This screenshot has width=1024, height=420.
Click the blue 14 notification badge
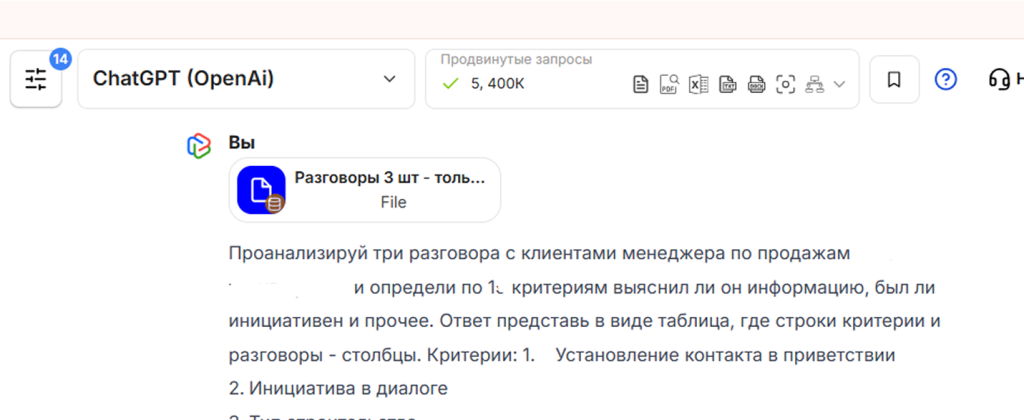[x=60, y=59]
